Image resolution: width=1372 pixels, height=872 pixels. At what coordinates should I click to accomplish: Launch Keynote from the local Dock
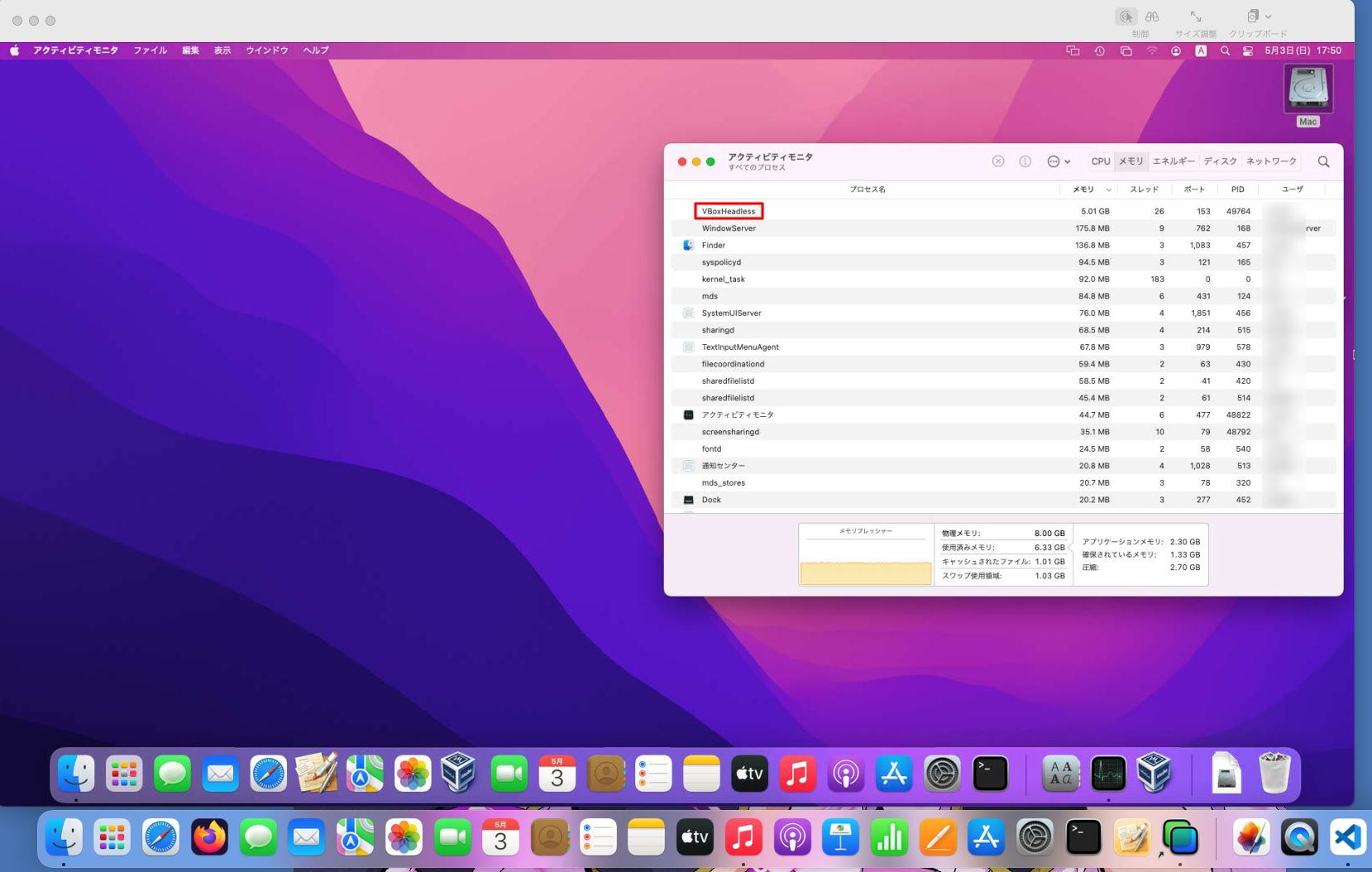point(840,838)
